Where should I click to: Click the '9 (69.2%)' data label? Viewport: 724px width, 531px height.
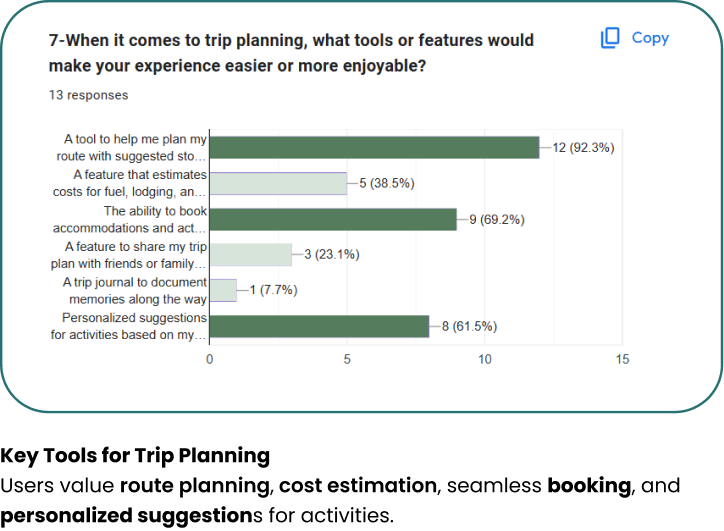tap(497, 219)
